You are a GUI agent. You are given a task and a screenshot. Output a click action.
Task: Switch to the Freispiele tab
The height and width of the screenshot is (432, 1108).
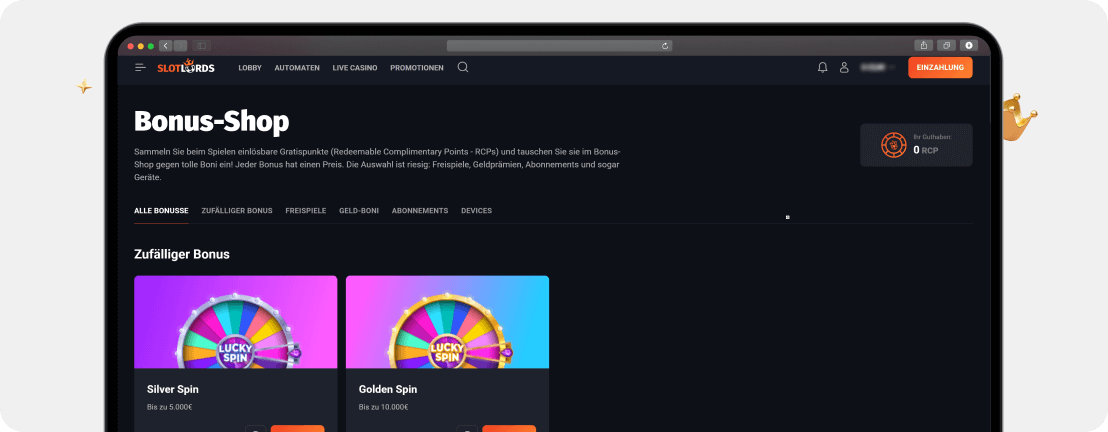(x=306, y=211)
